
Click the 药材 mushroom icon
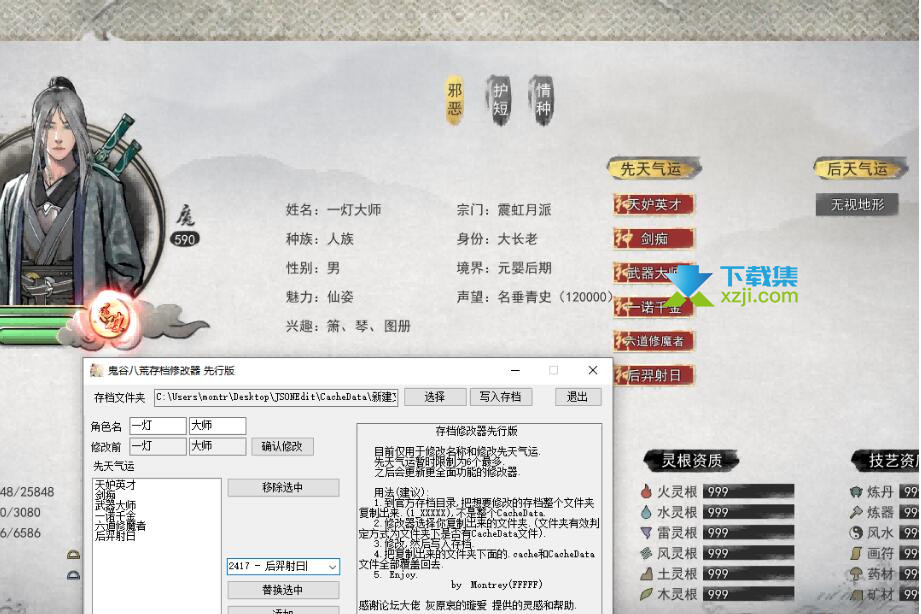tap(856, 574)
